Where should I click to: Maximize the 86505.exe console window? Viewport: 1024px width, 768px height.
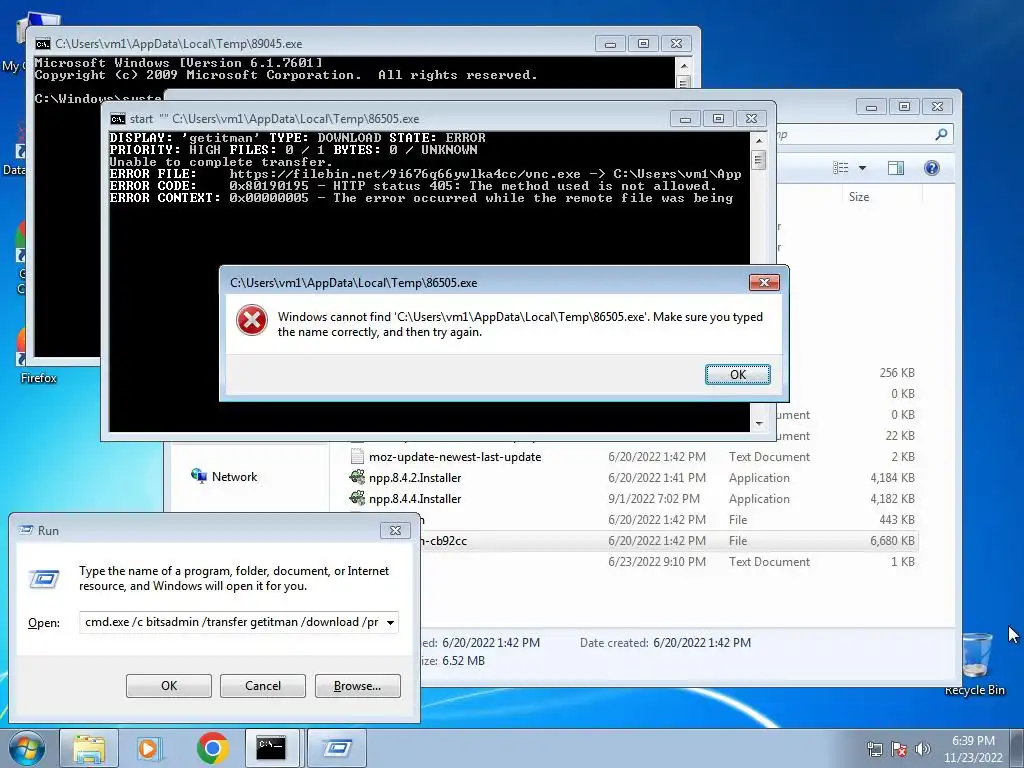718,118
